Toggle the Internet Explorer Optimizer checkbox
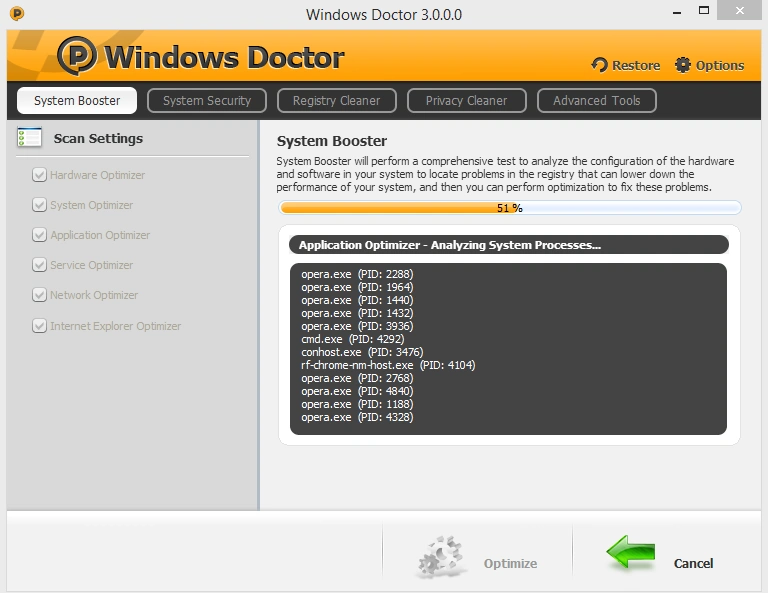 click(39, 326)
